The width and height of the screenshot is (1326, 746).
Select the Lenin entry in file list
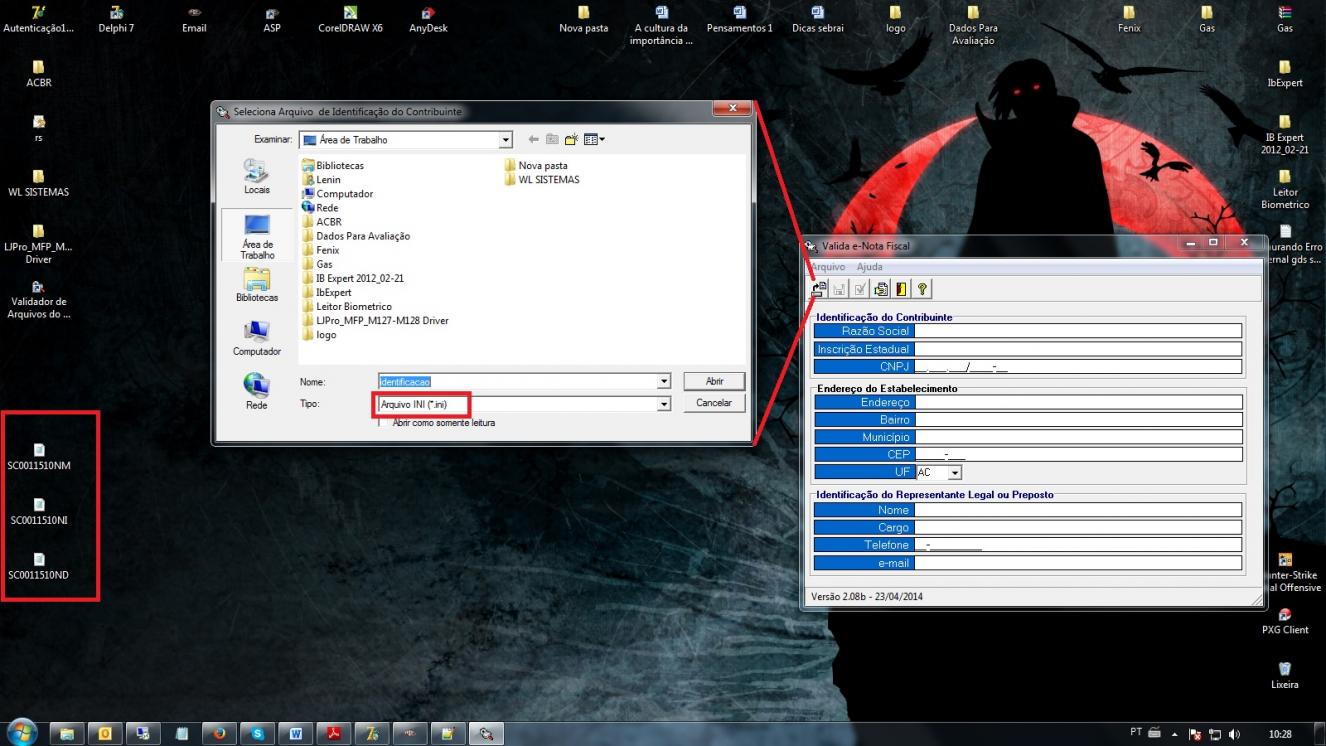click(321, 180)
